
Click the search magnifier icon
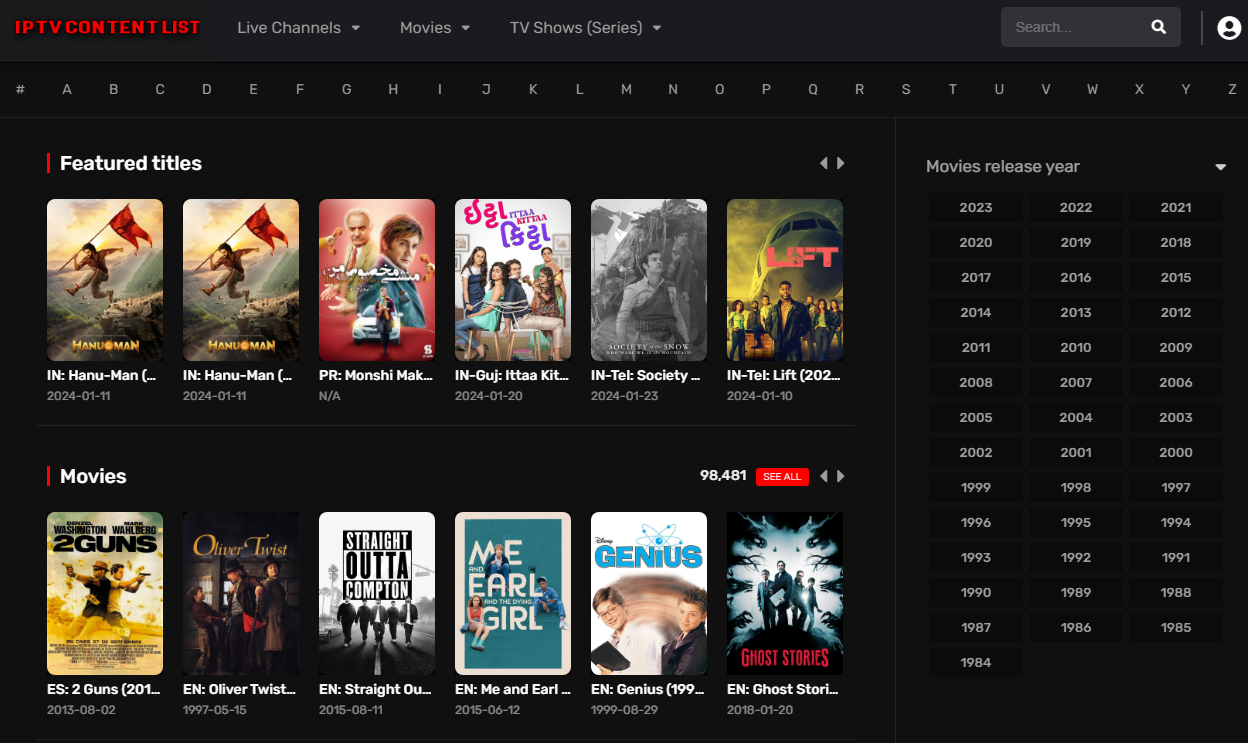1158,27
